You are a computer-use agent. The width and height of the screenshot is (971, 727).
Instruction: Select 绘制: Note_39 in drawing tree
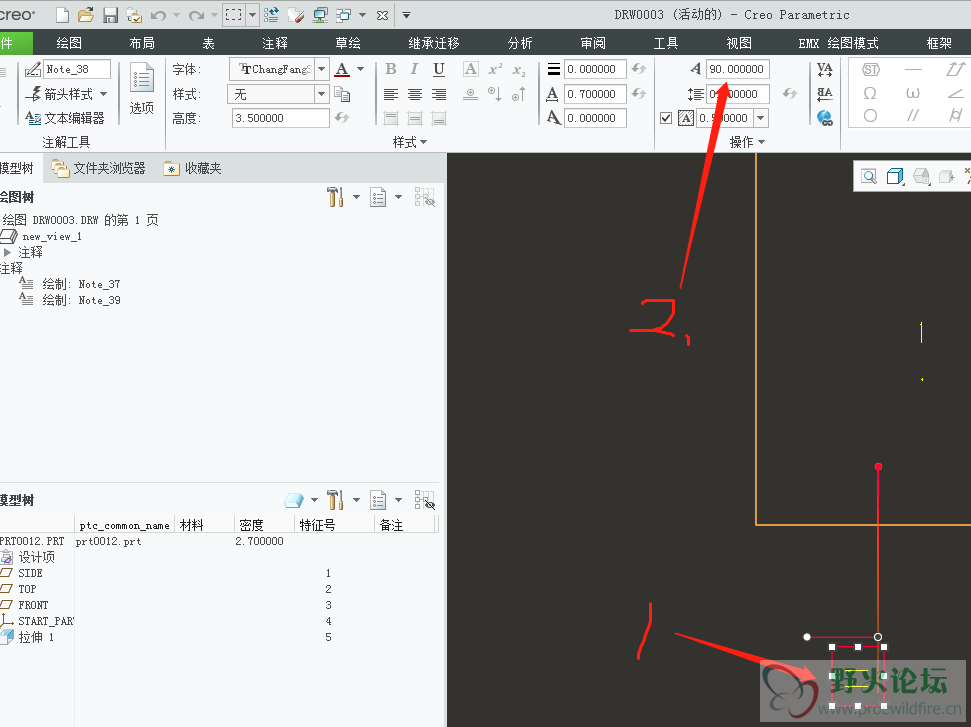tap(70, 300)
